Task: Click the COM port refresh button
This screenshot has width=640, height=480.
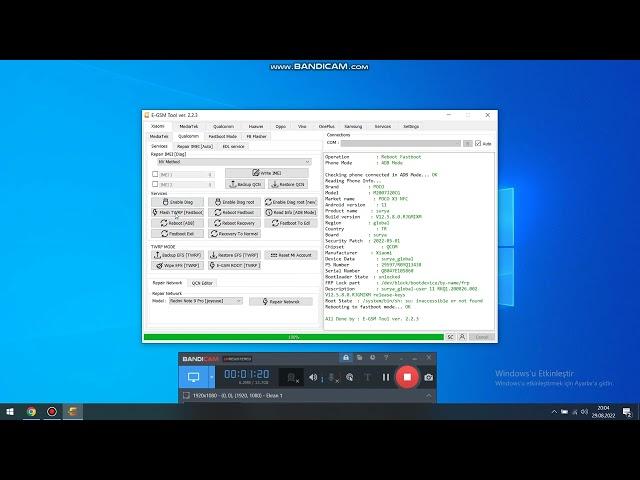Action: 468,144
